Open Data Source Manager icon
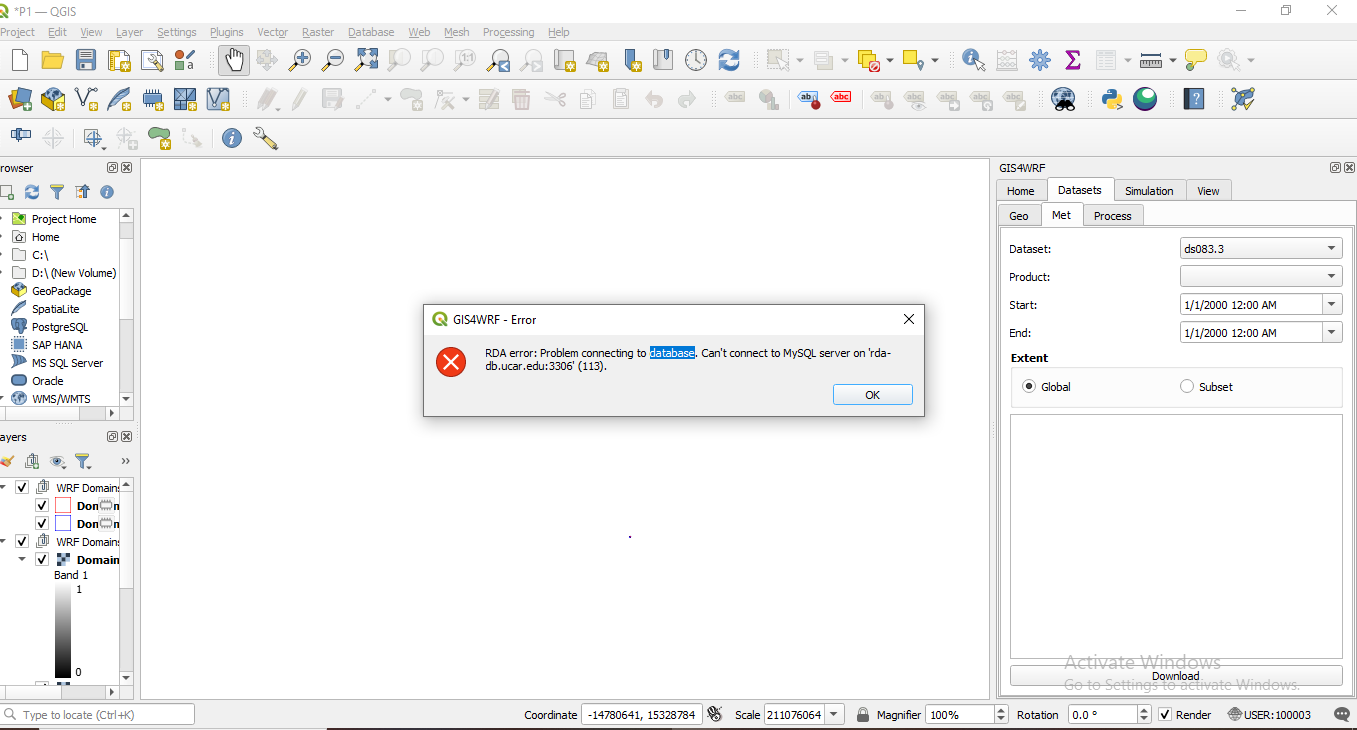This screenshot has width=1357, height=730. point(20,99)
